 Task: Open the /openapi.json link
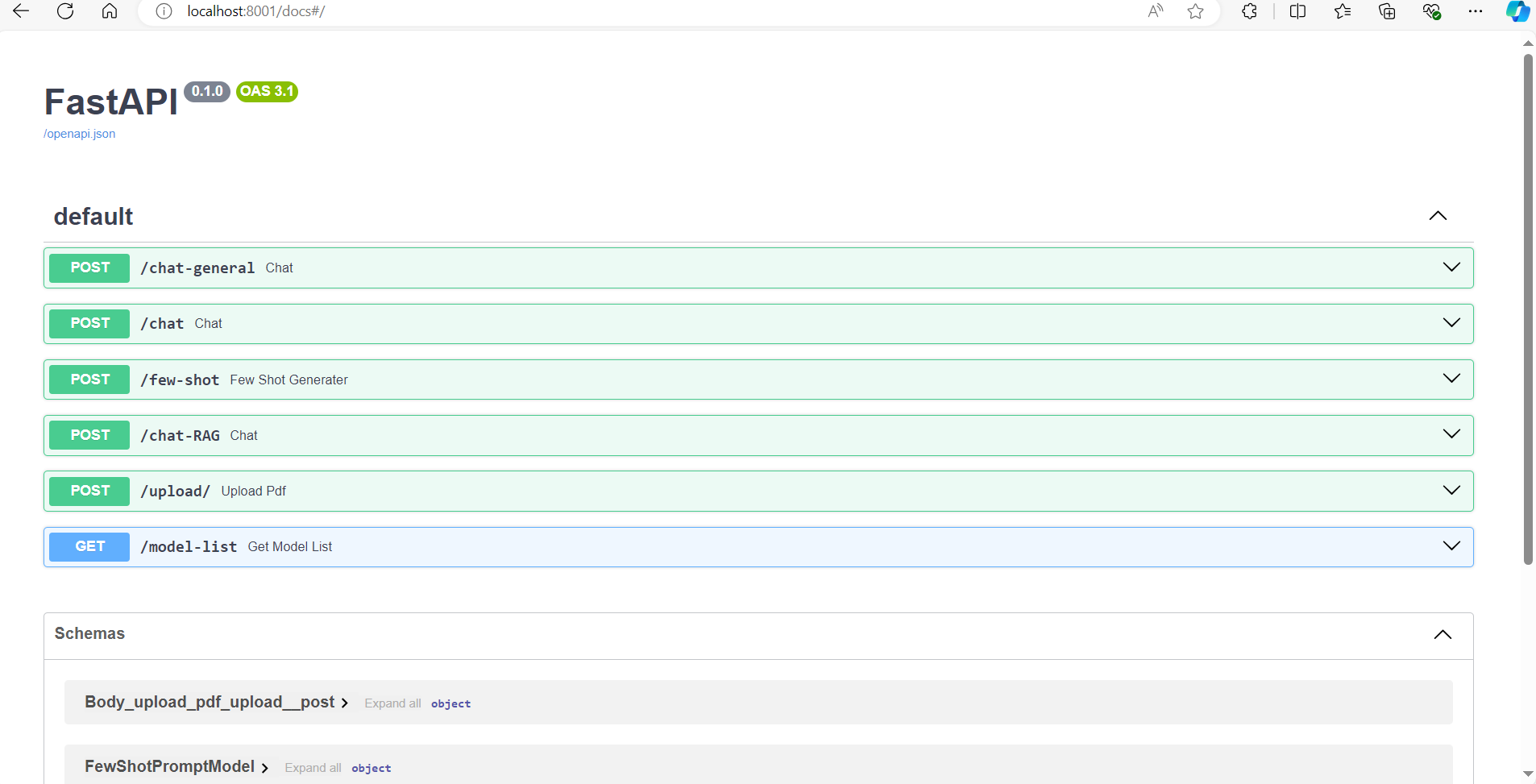pos(79,134)
